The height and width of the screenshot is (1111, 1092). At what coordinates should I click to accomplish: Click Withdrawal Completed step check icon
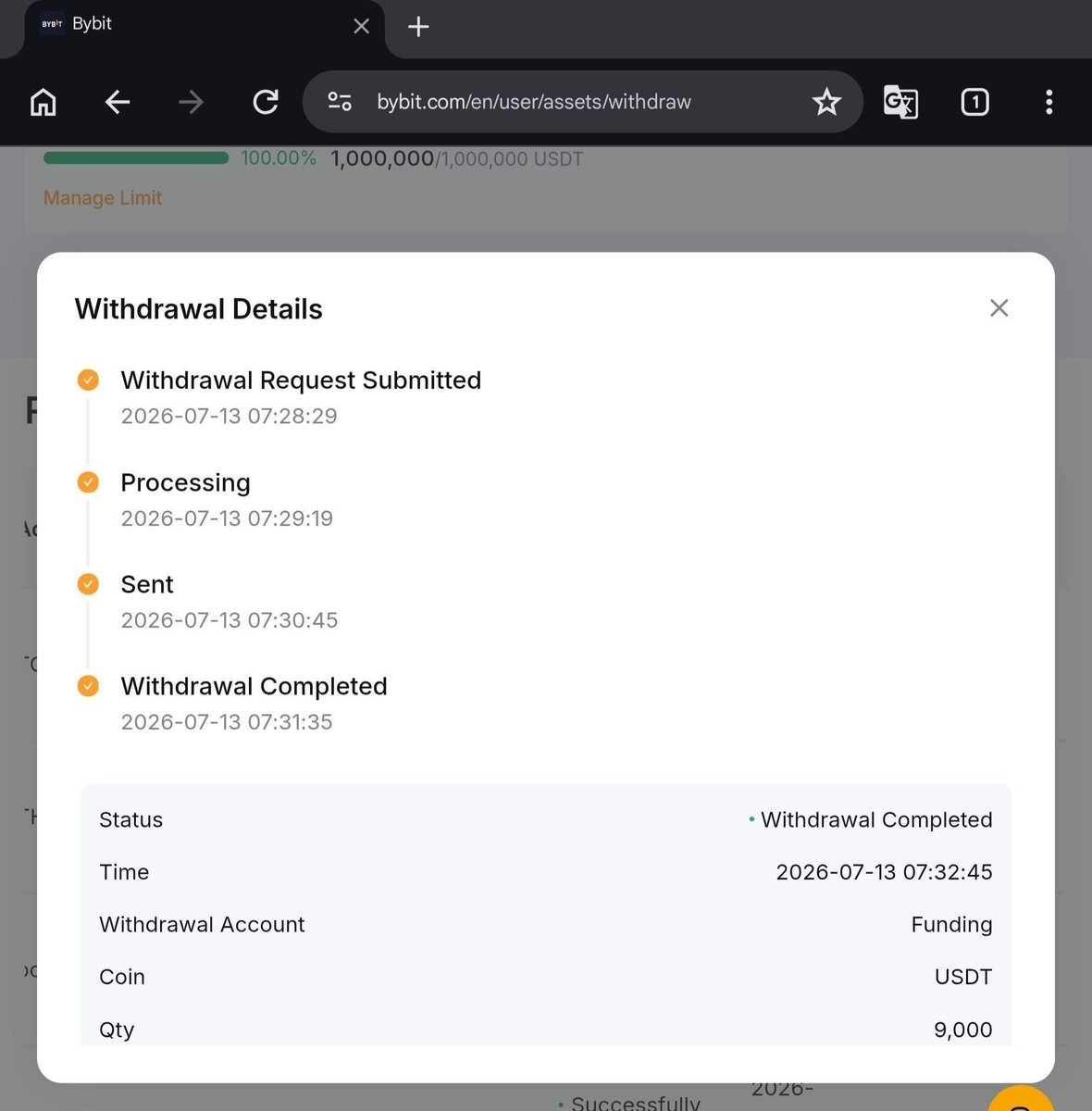(x=88, y=686)
